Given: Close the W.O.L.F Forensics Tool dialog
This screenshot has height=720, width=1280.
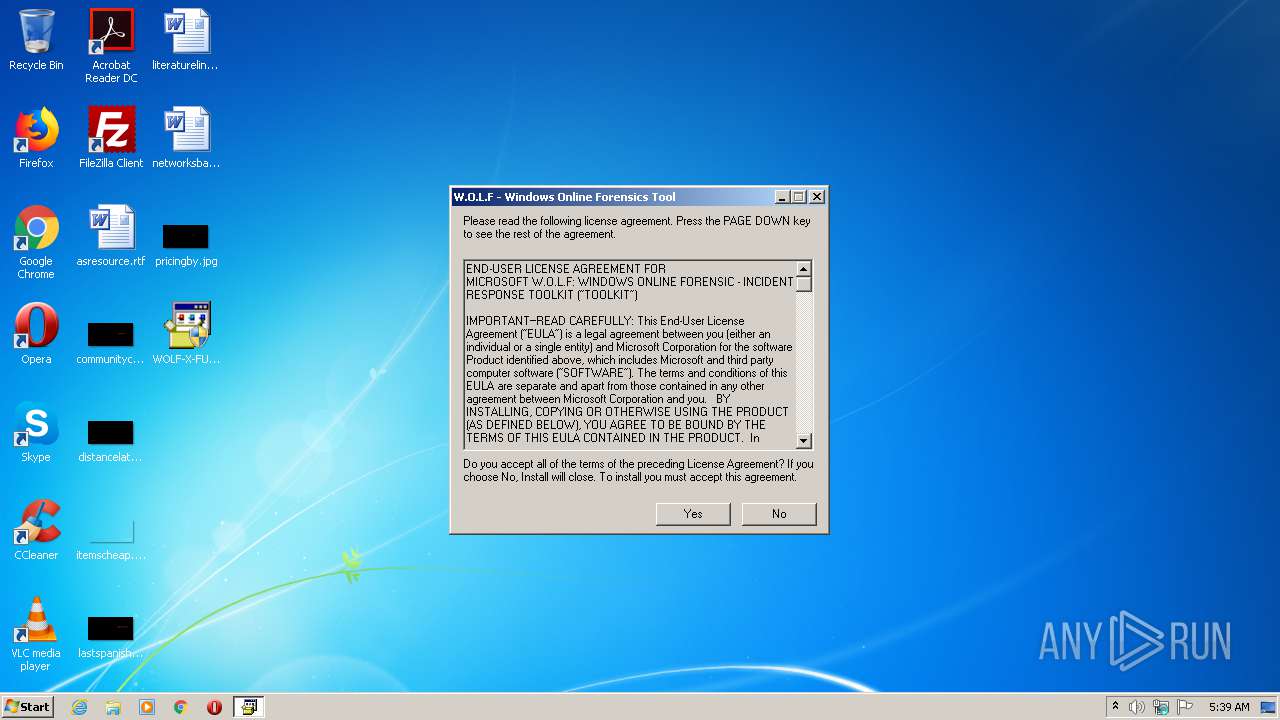Looking at the screenshot, I should pyautogui.click(x=817, y=197).
